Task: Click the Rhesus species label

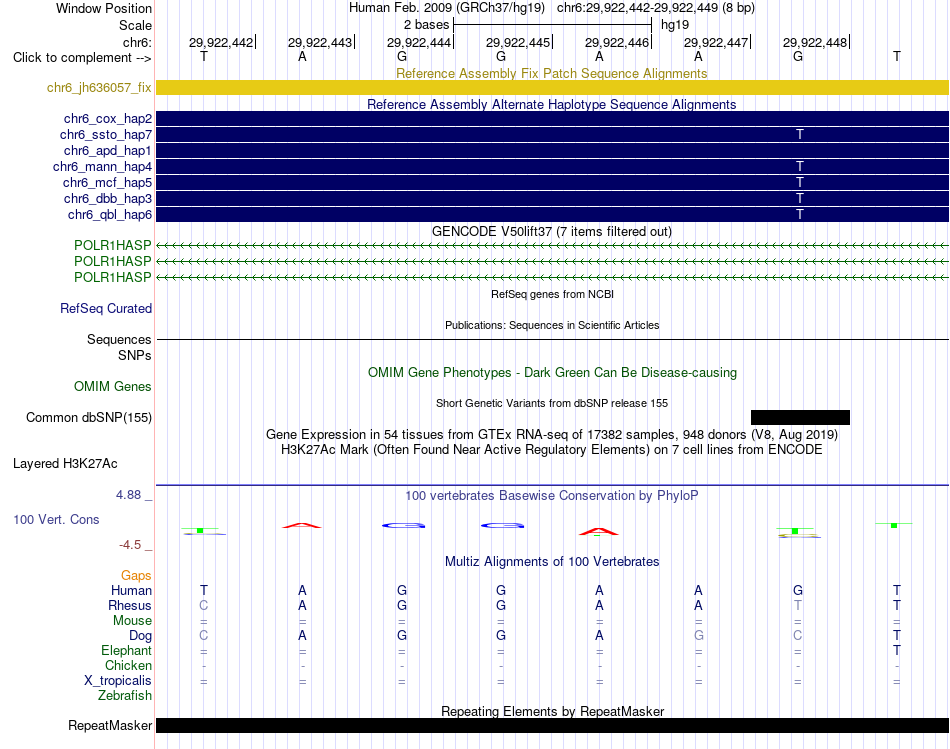Action: click(130, 605)
